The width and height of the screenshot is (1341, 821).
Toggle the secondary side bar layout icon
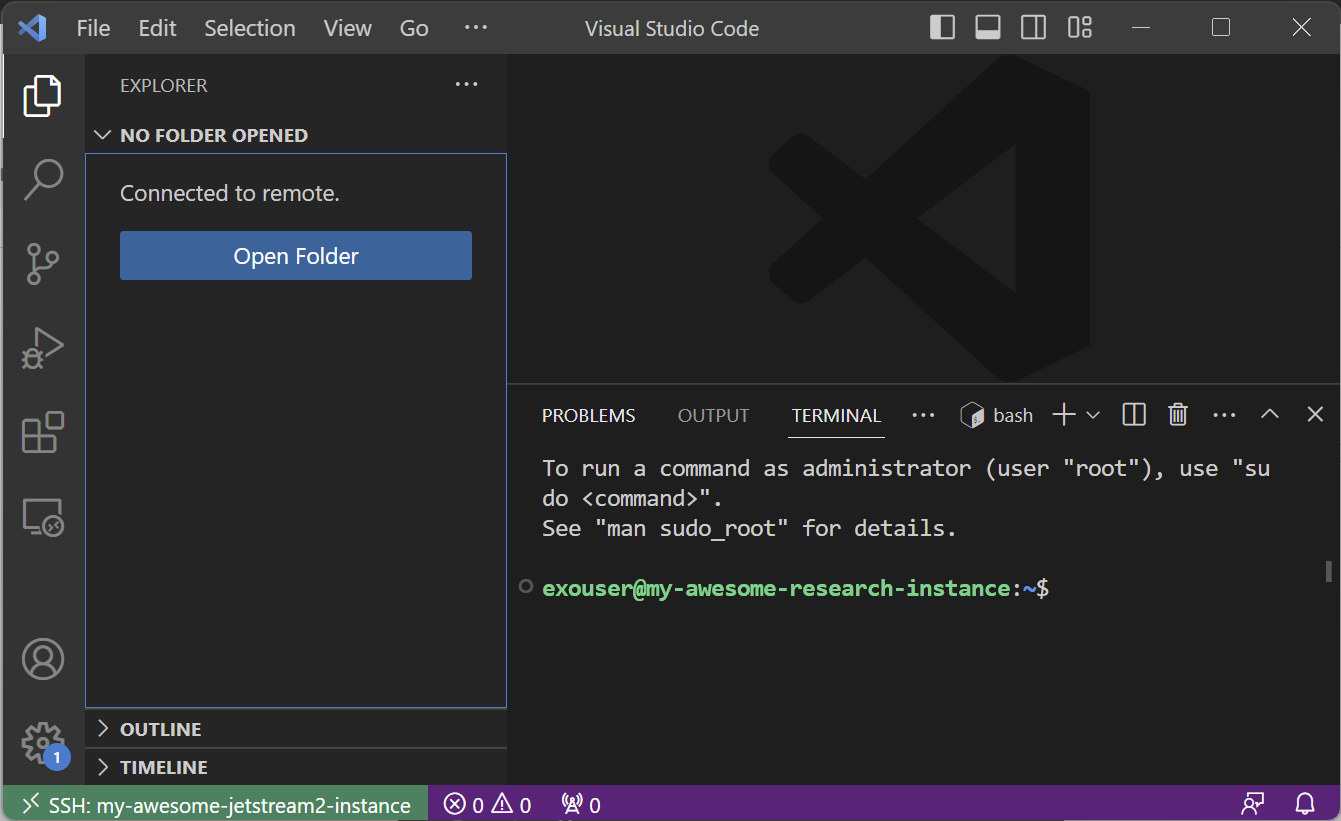(x=1033, y=28)
